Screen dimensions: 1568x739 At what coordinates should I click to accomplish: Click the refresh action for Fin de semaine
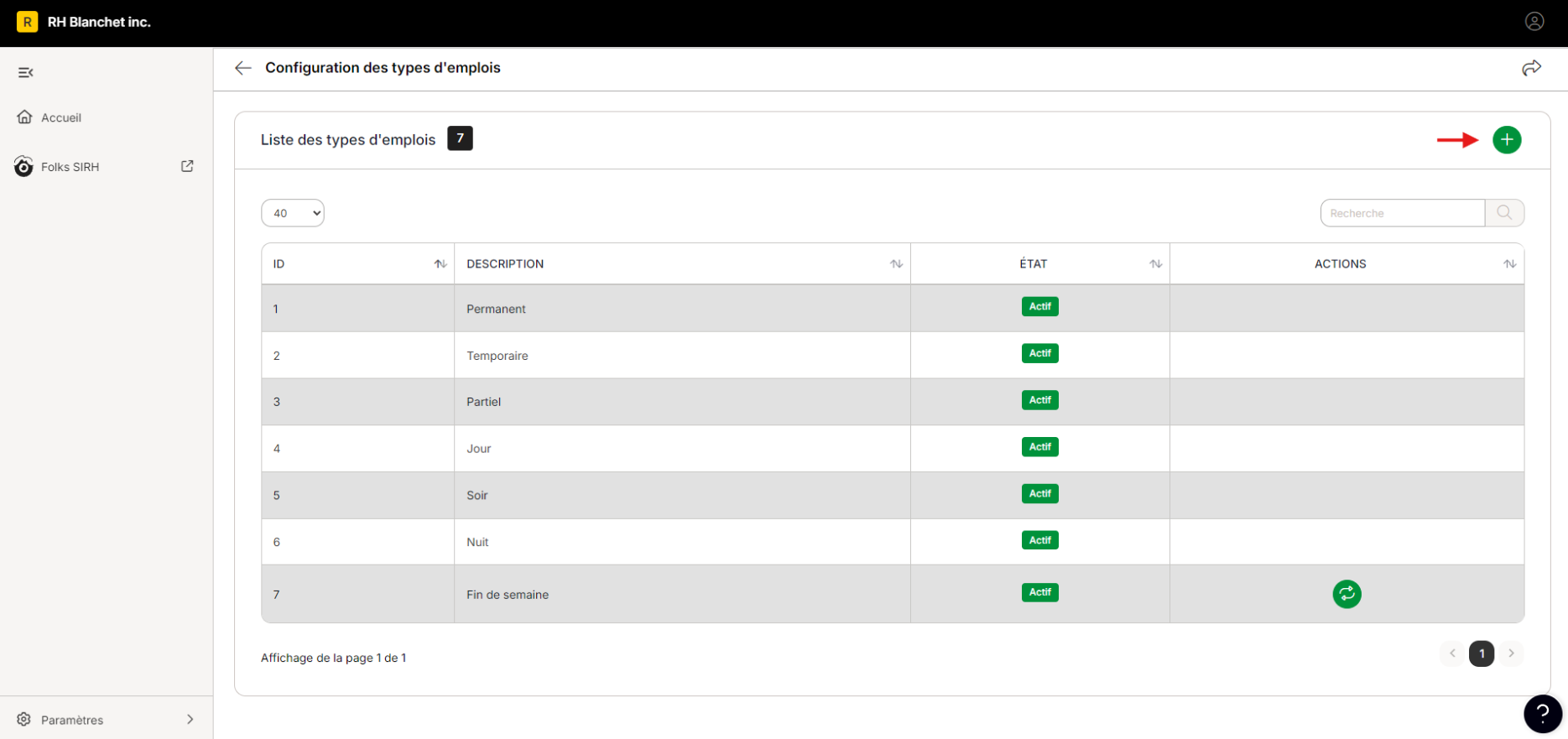coord(1347,594)
